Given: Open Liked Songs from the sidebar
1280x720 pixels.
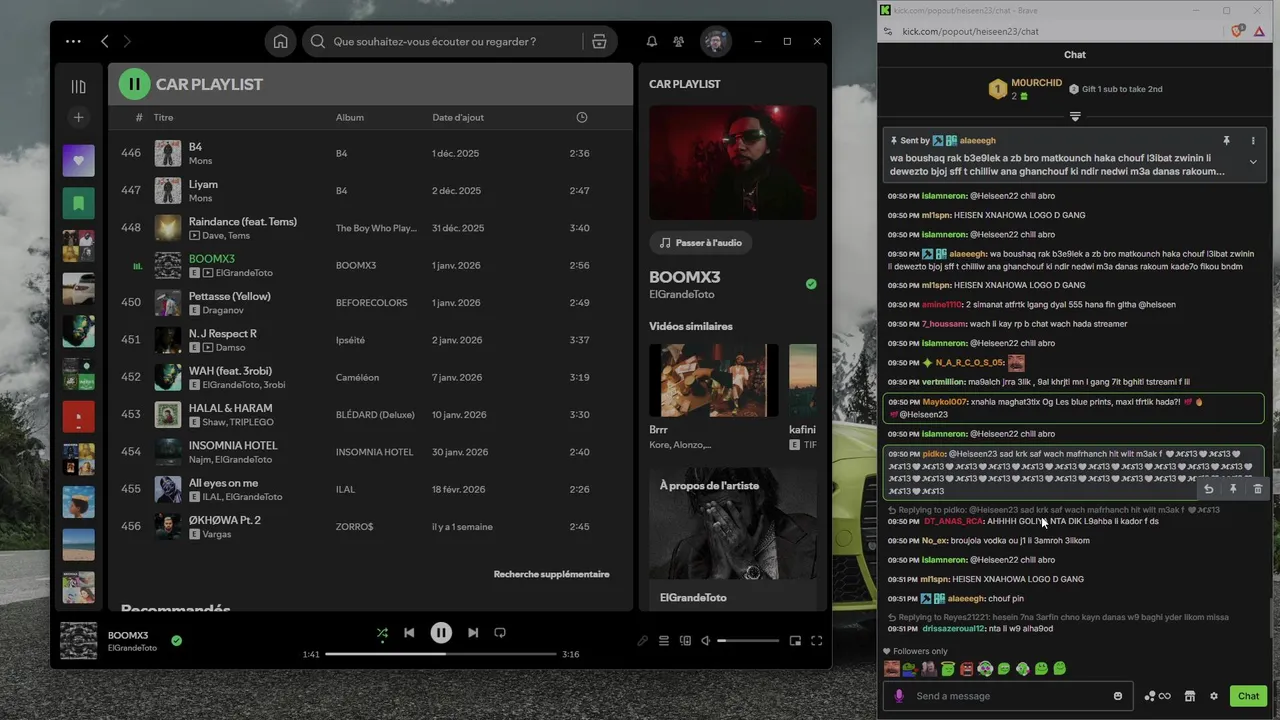Looking at the screenshot, I should click(79, 160).
